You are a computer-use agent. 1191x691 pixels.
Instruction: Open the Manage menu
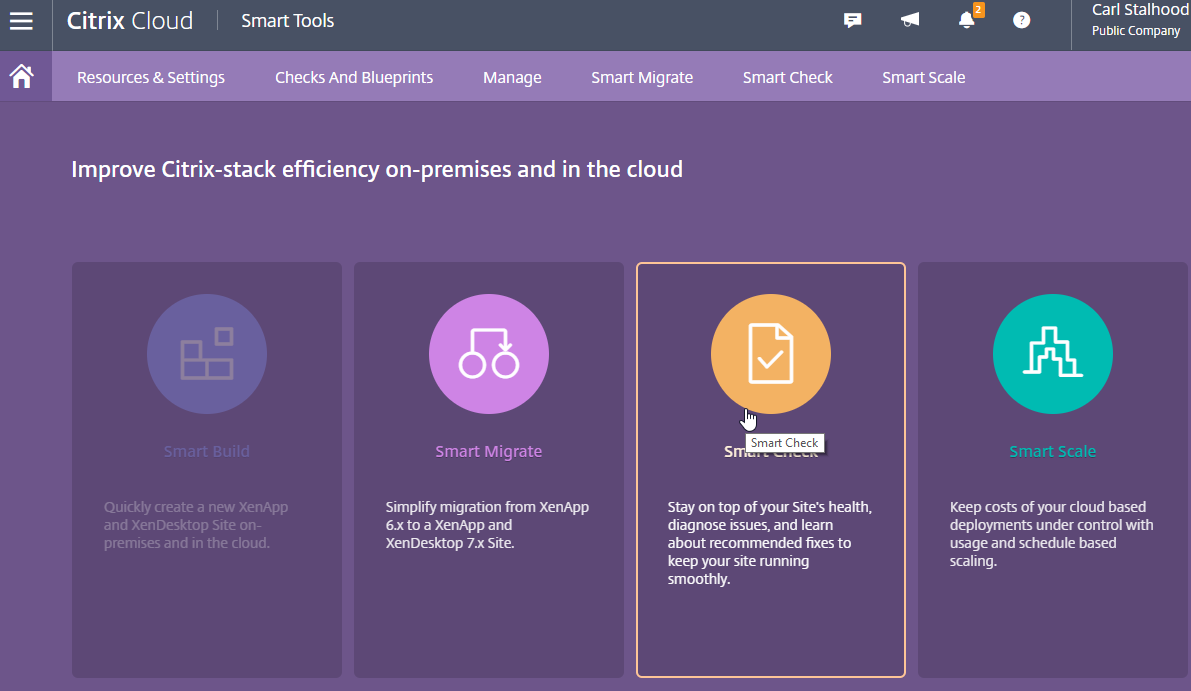click(x=512, y=77)
